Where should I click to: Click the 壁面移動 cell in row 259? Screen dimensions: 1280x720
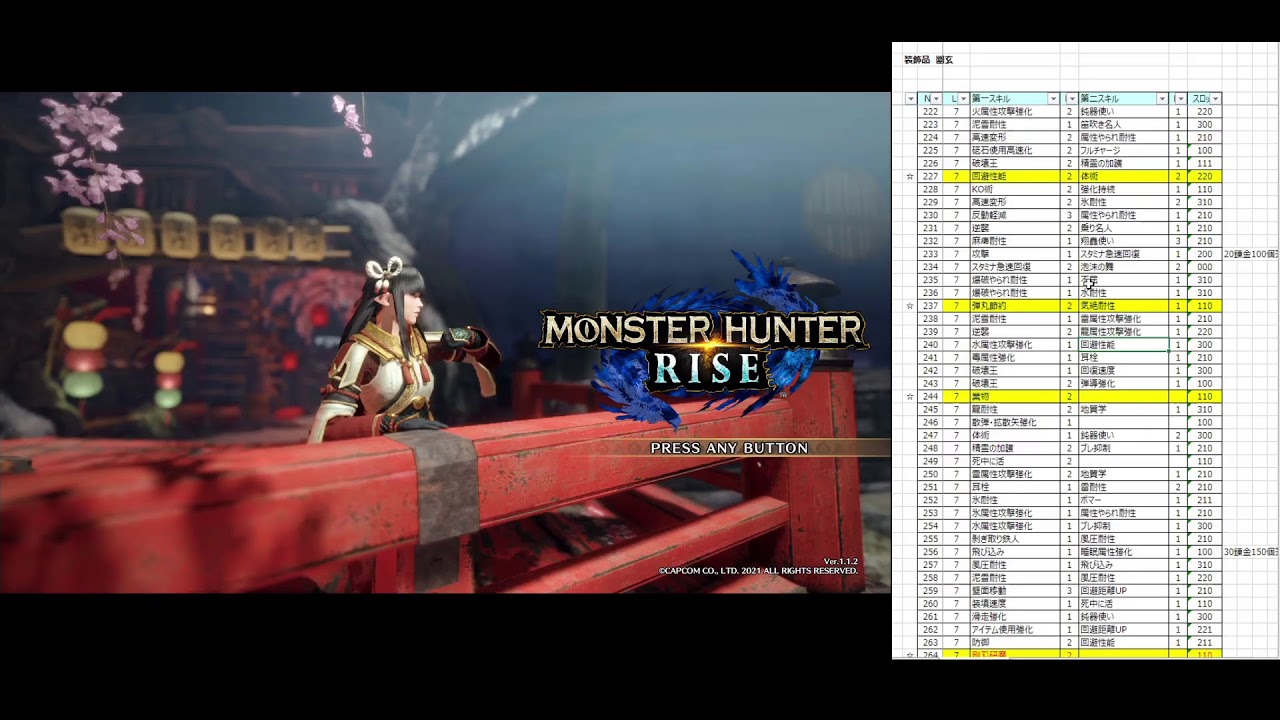pyautogui.click(x=1015, y=591)
